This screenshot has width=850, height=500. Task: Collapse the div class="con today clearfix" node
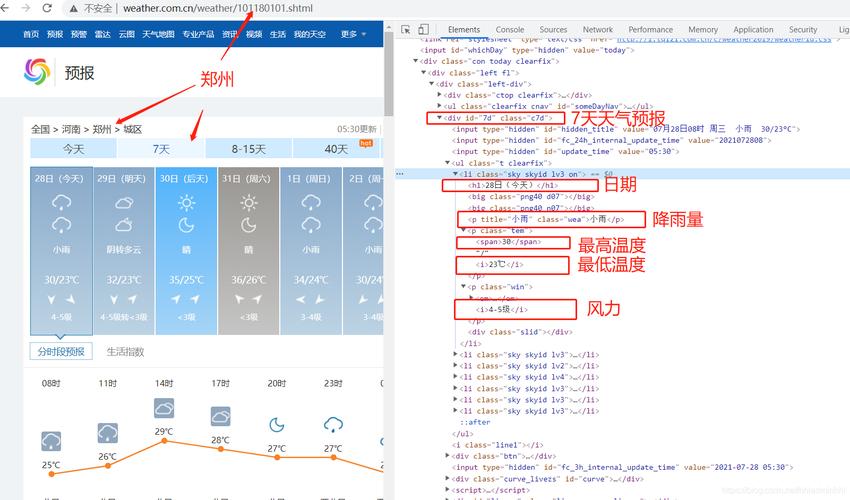pos(416,61)
